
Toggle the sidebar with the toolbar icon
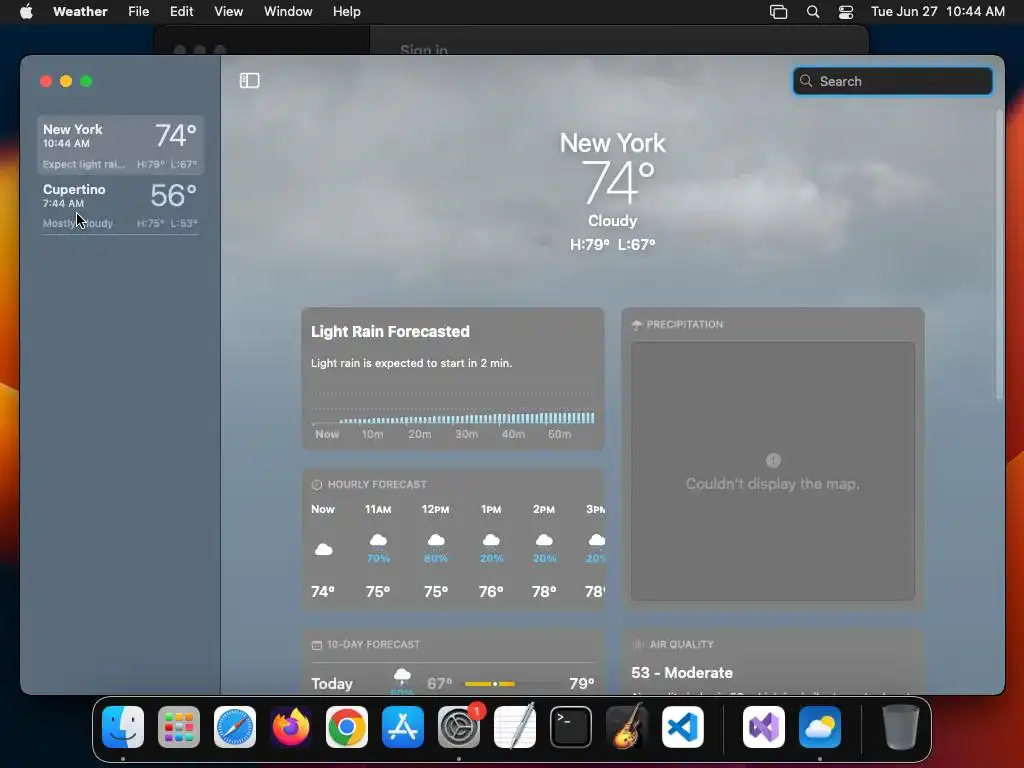point(249,80)
